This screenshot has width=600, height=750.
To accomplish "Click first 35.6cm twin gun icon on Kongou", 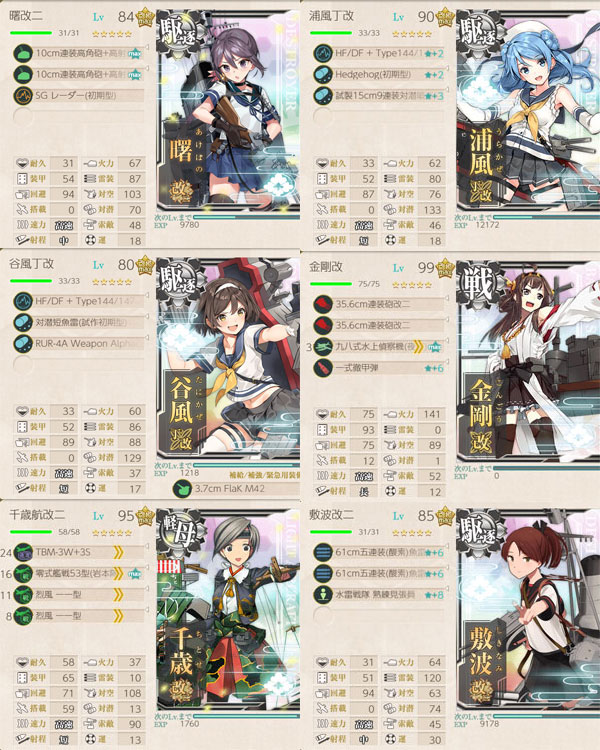I will pyautogui.click(x=323, y=304).
